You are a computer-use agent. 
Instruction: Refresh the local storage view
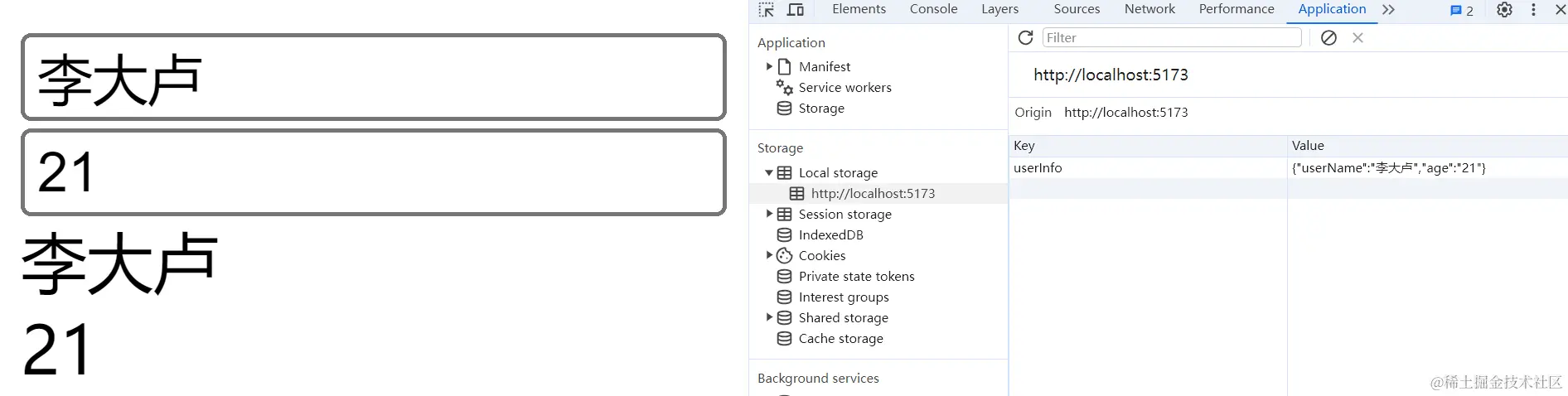1025,37
